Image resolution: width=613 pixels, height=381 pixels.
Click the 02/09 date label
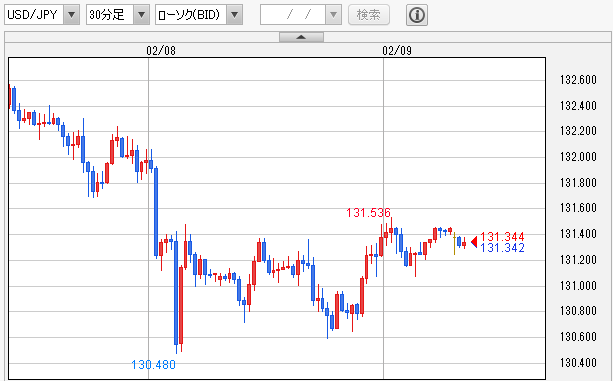pos(397,50)
